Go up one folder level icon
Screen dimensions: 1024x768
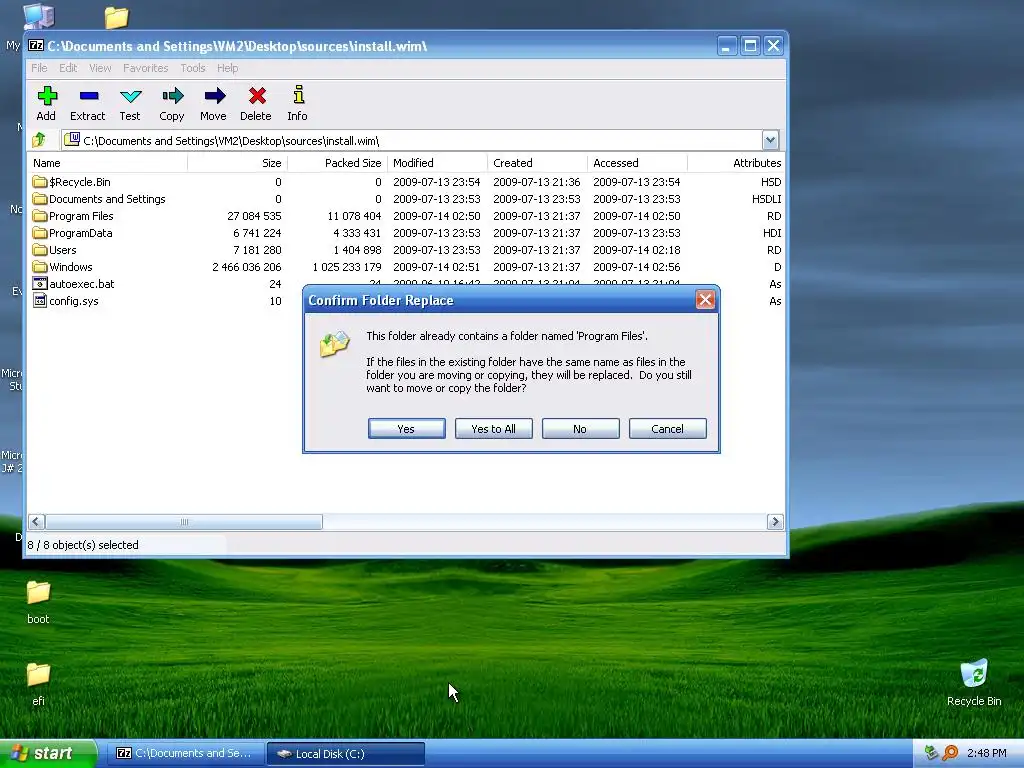[x=39, y=140]
